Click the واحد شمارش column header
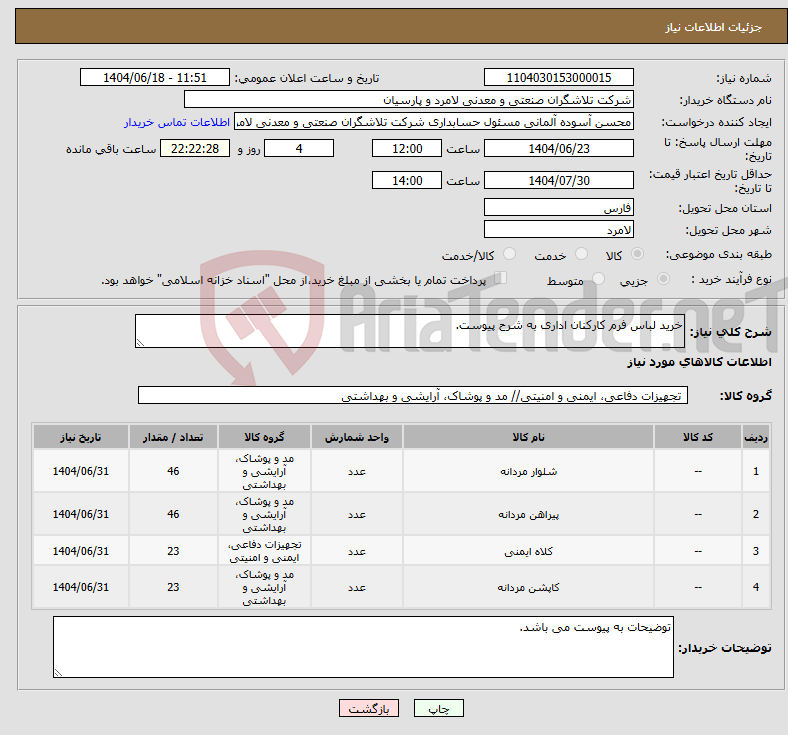This screenshot has height=735, width=788. (x=357, y=437)
